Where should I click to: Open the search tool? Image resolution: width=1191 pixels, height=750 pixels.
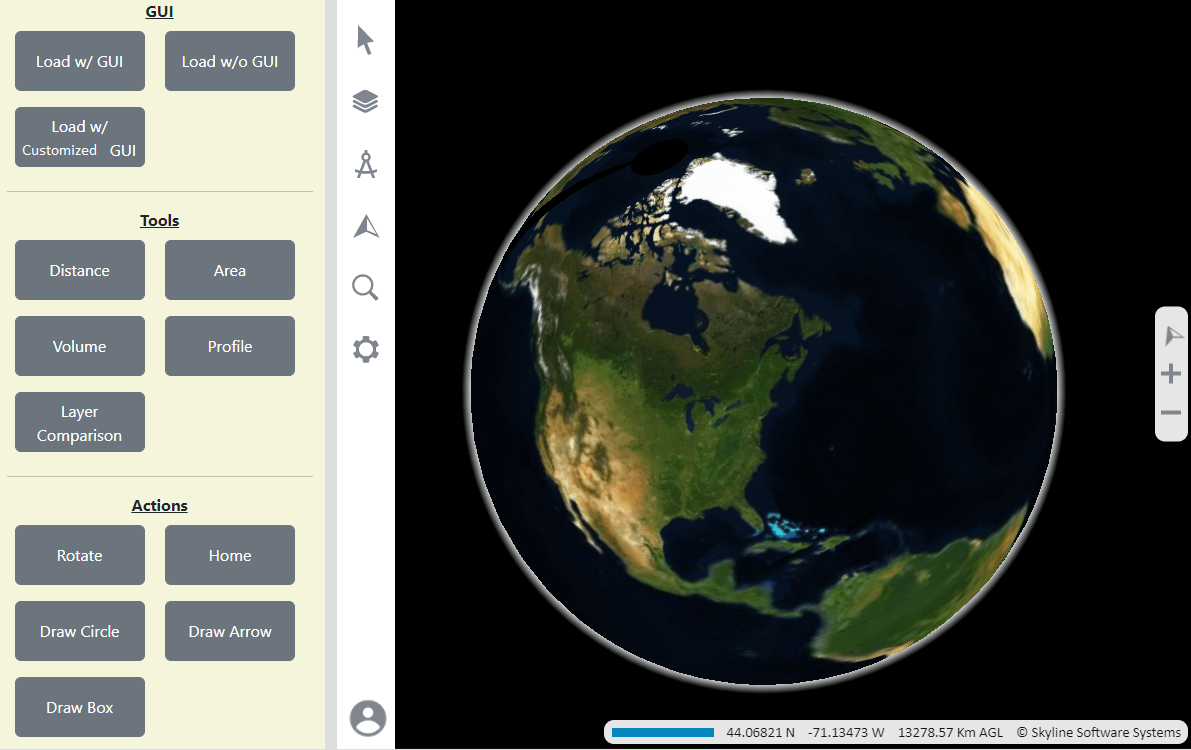pos(365,287)
